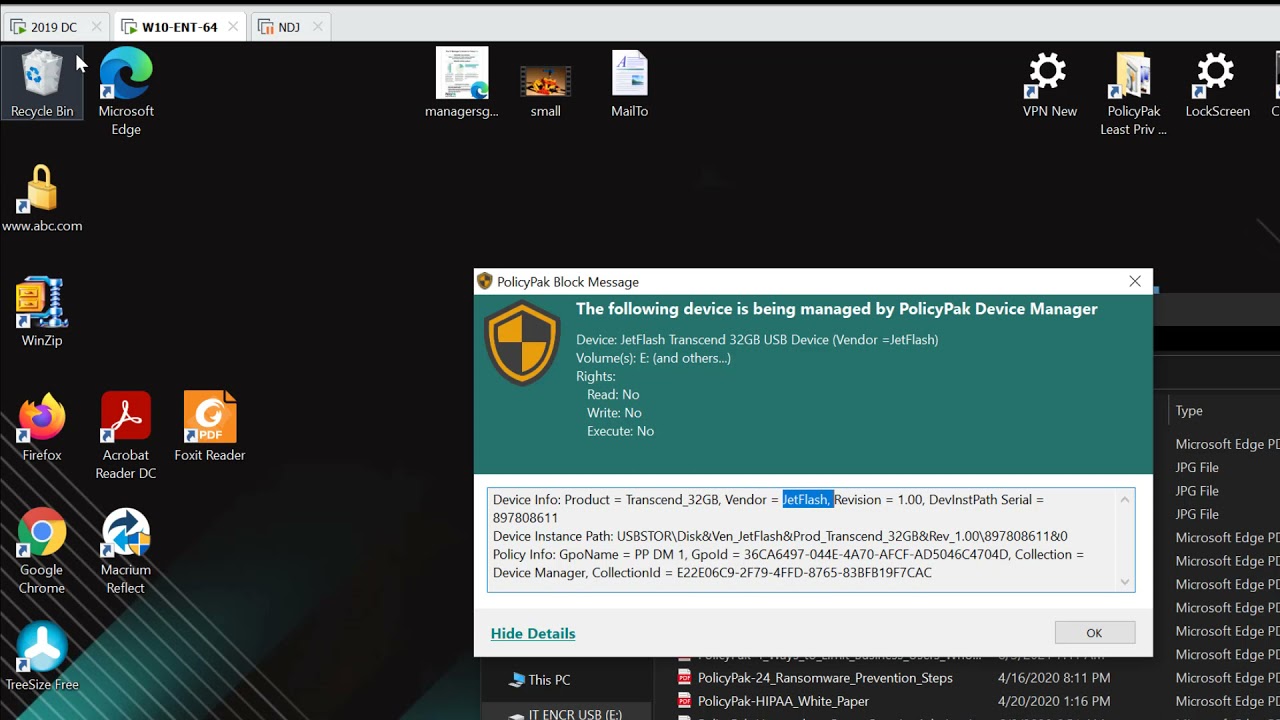Click the Write: No rights line

[x=614, y=413]
